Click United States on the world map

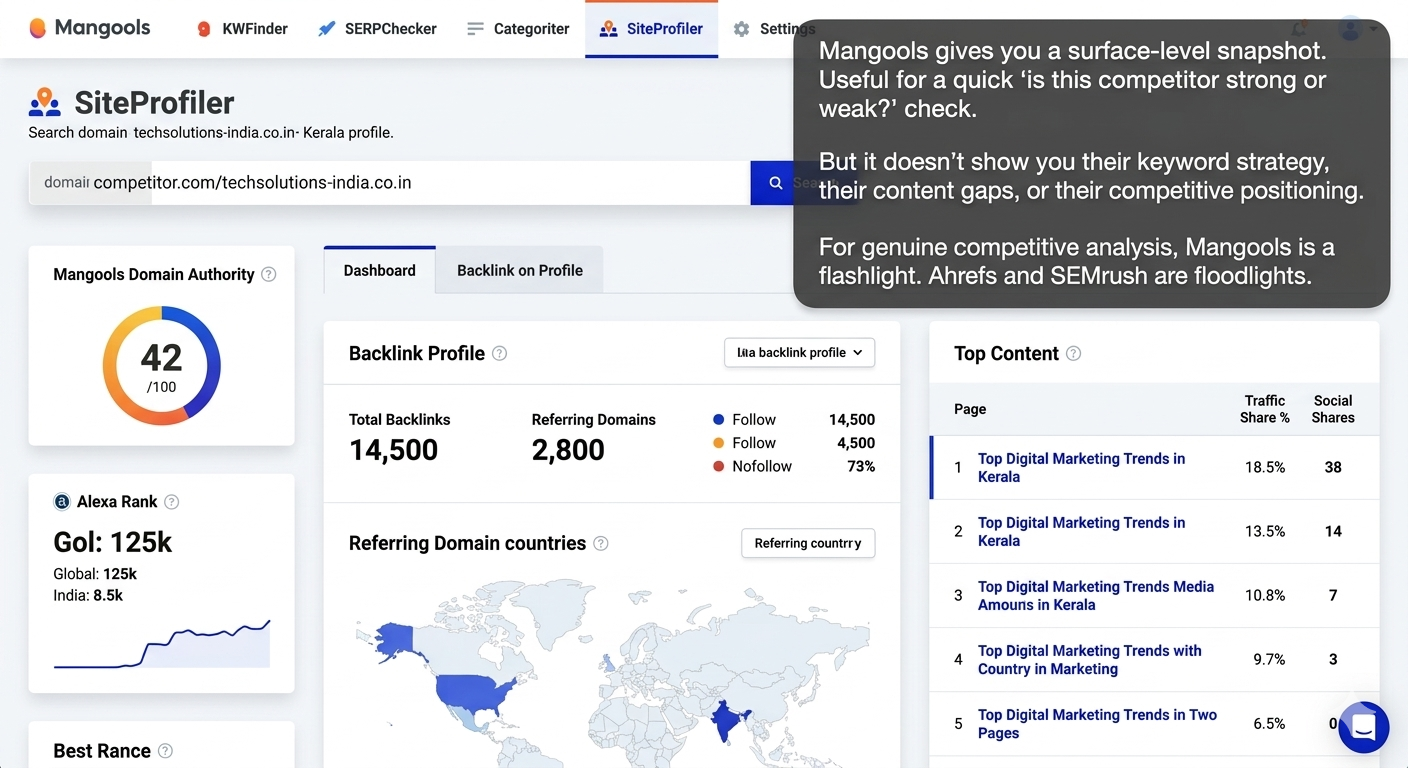(476, 692)
